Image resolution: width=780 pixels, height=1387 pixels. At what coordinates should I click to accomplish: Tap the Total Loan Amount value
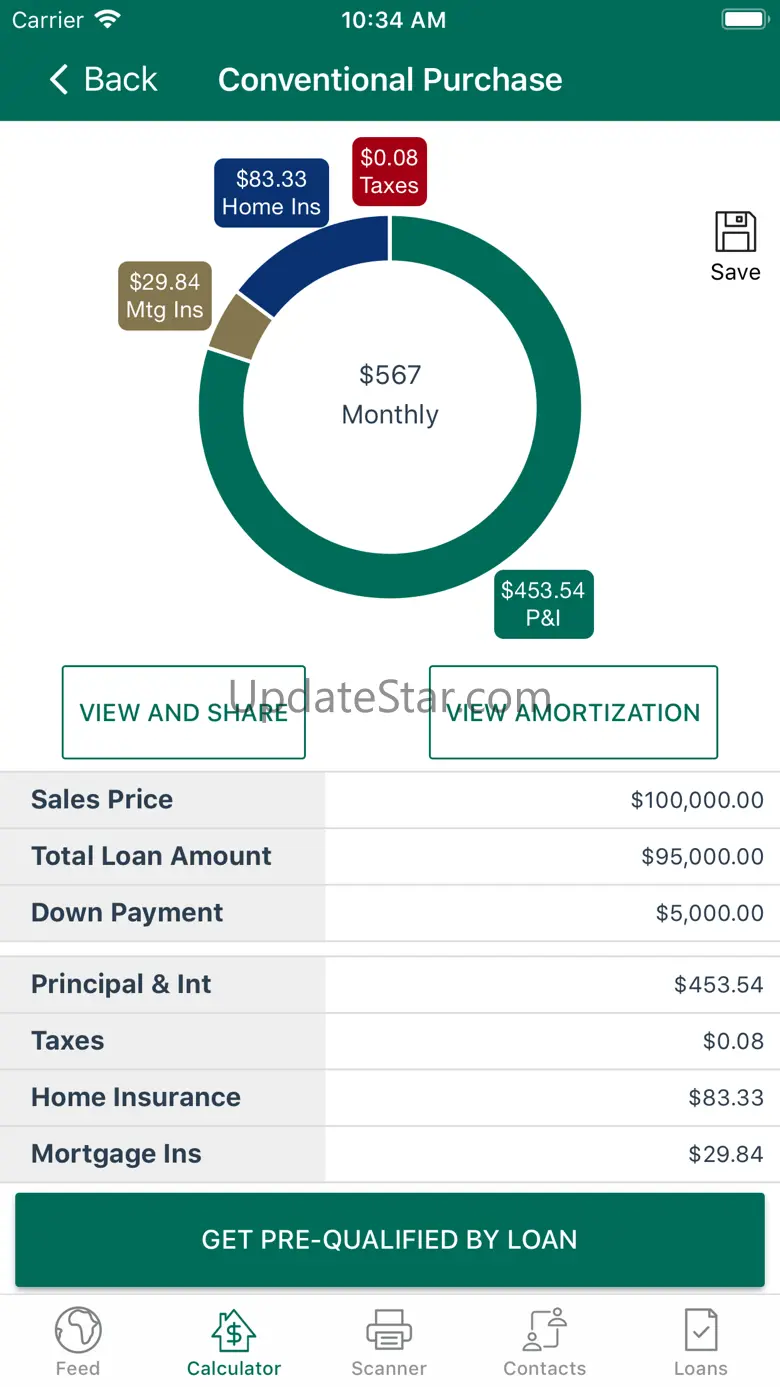tap(702, 857)
